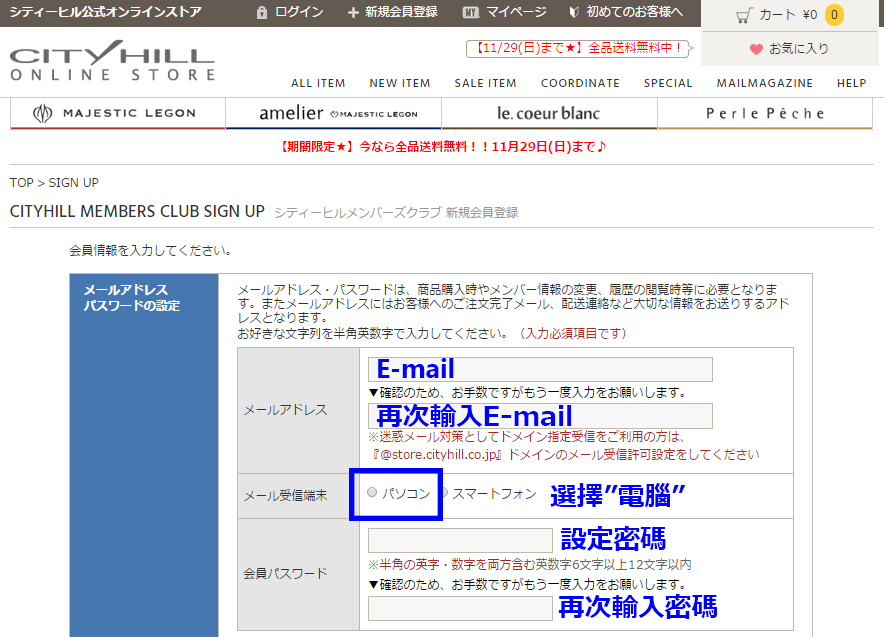Switch to amelier brand tab
Screen dimensions: 884x637
(334, 113)
